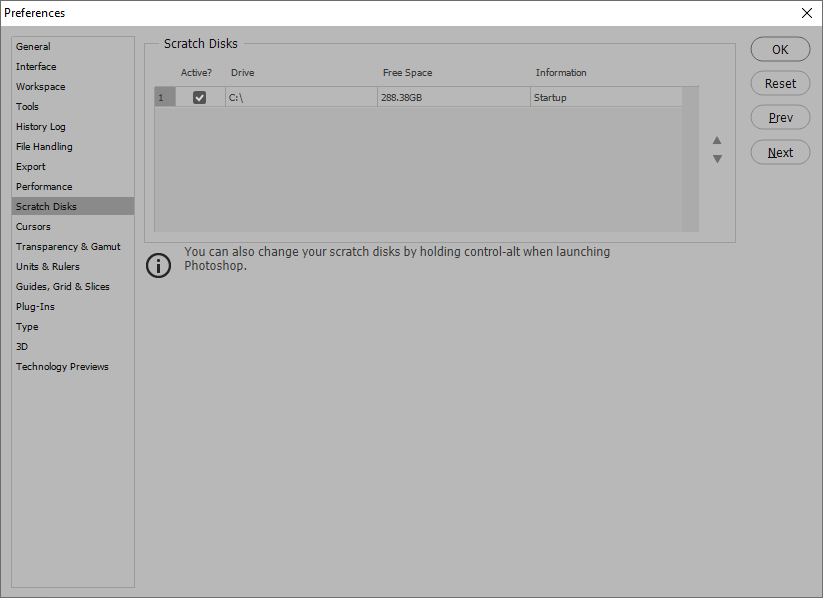The height and width of the screenshot is (598, 823).
Task: Open File Handling preferences
Action: 72,146
